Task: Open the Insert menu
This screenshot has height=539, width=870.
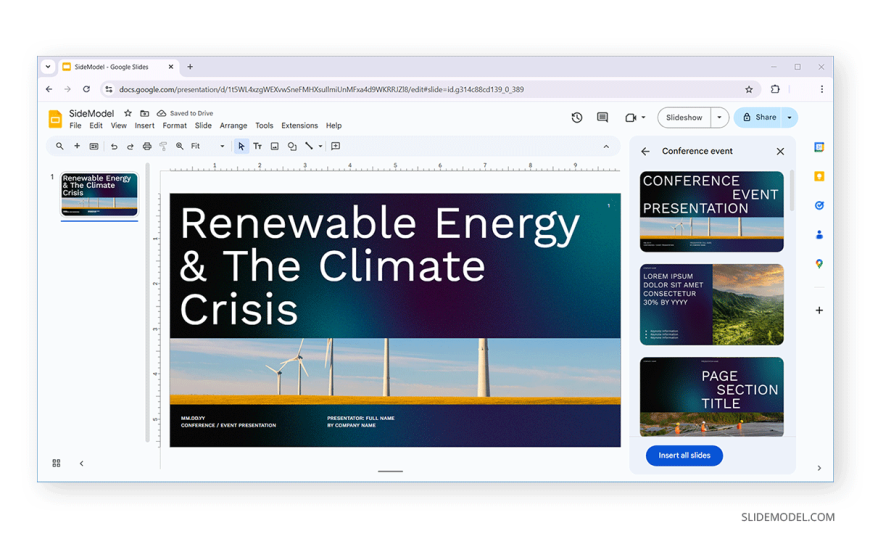Action: tap(144, 126)
